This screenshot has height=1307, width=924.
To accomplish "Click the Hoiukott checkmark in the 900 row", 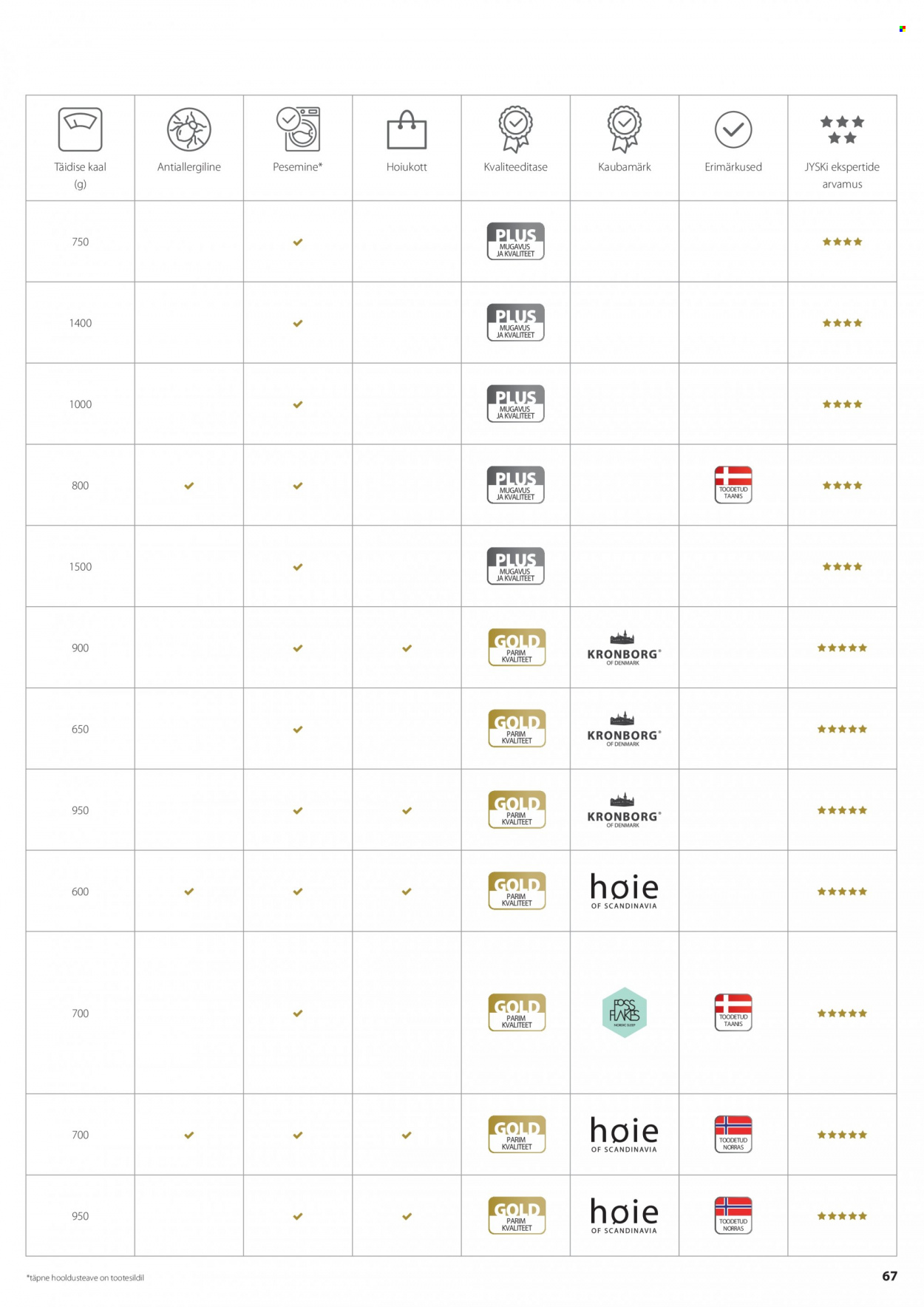I will click(x=407, y=648).
